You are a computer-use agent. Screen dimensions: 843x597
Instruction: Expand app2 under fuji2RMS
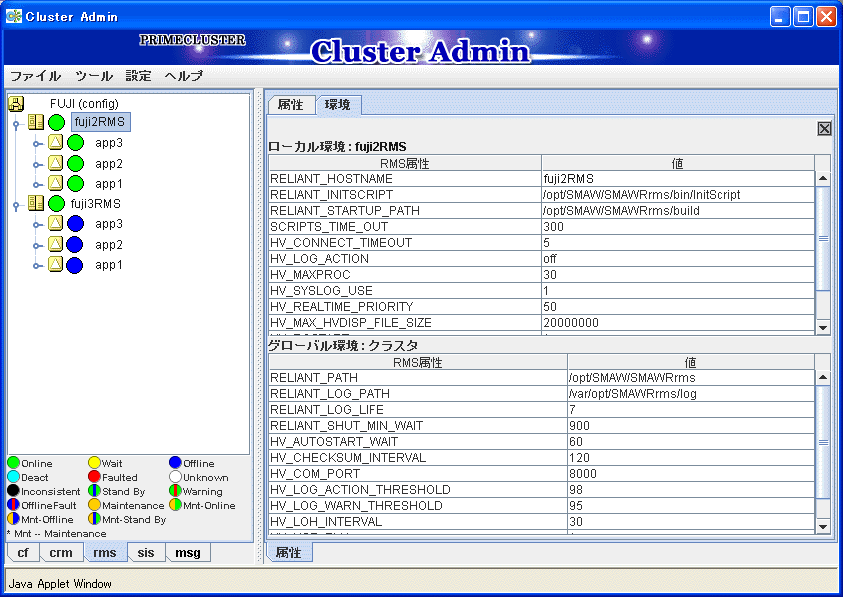click(x=37, y=165)
